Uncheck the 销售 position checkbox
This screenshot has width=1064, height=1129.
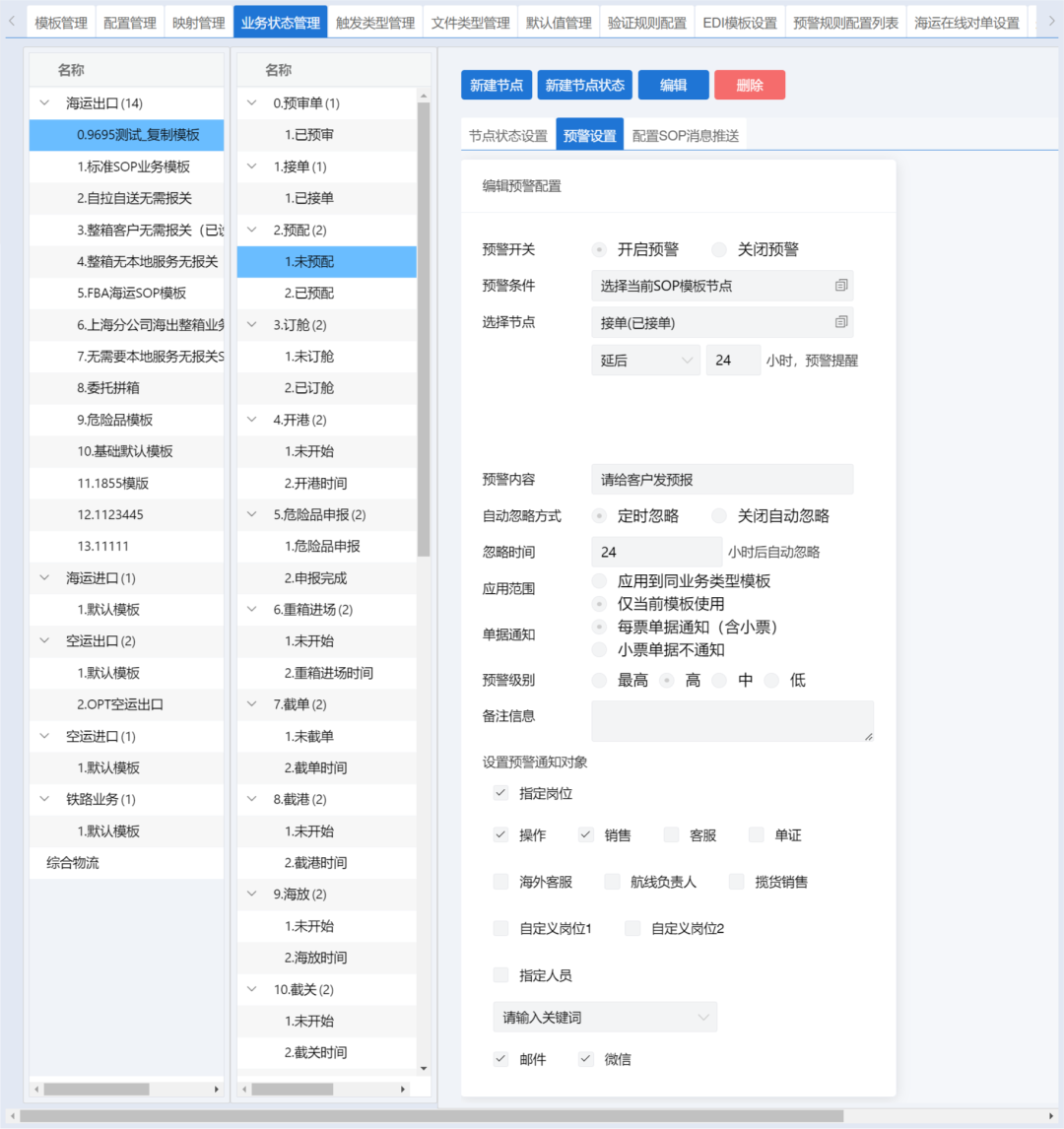pyautogui.click(x=586, y=835)
